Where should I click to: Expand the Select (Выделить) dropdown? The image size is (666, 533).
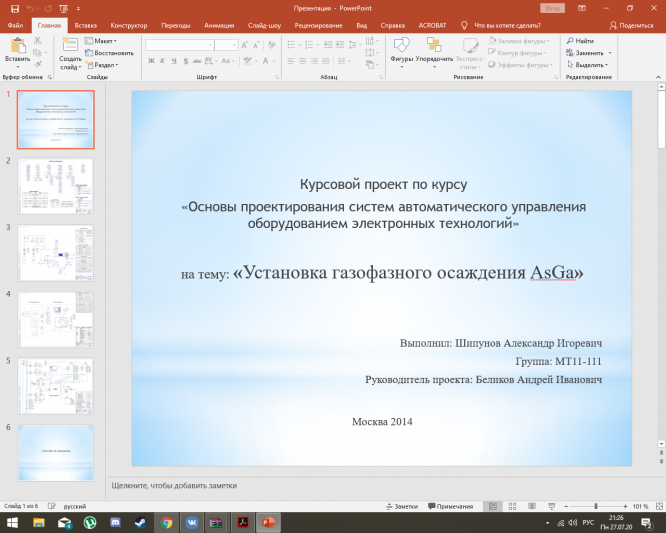click(x=590, y=65)
